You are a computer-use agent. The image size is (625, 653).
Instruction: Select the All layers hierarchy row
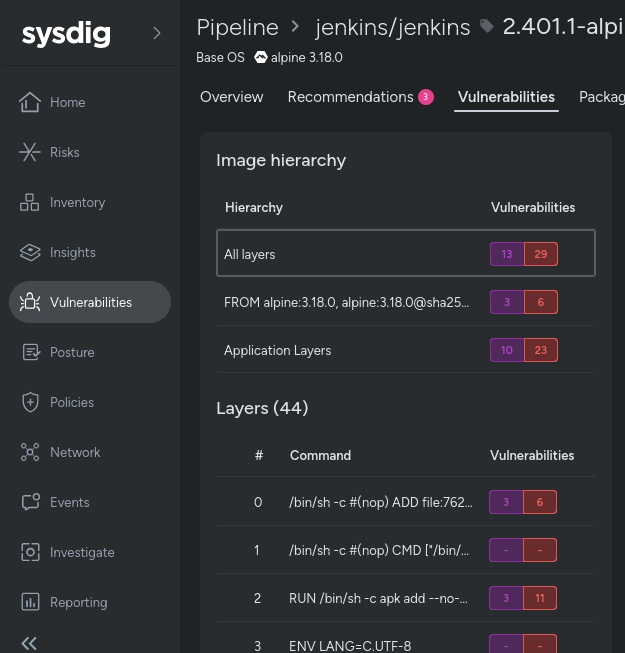[x=406, y=253]
